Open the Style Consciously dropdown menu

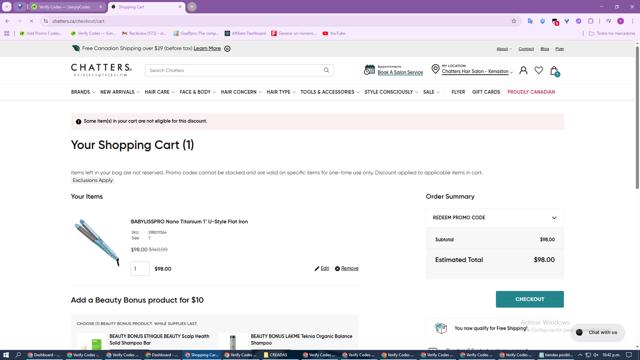tap(391, 92)
